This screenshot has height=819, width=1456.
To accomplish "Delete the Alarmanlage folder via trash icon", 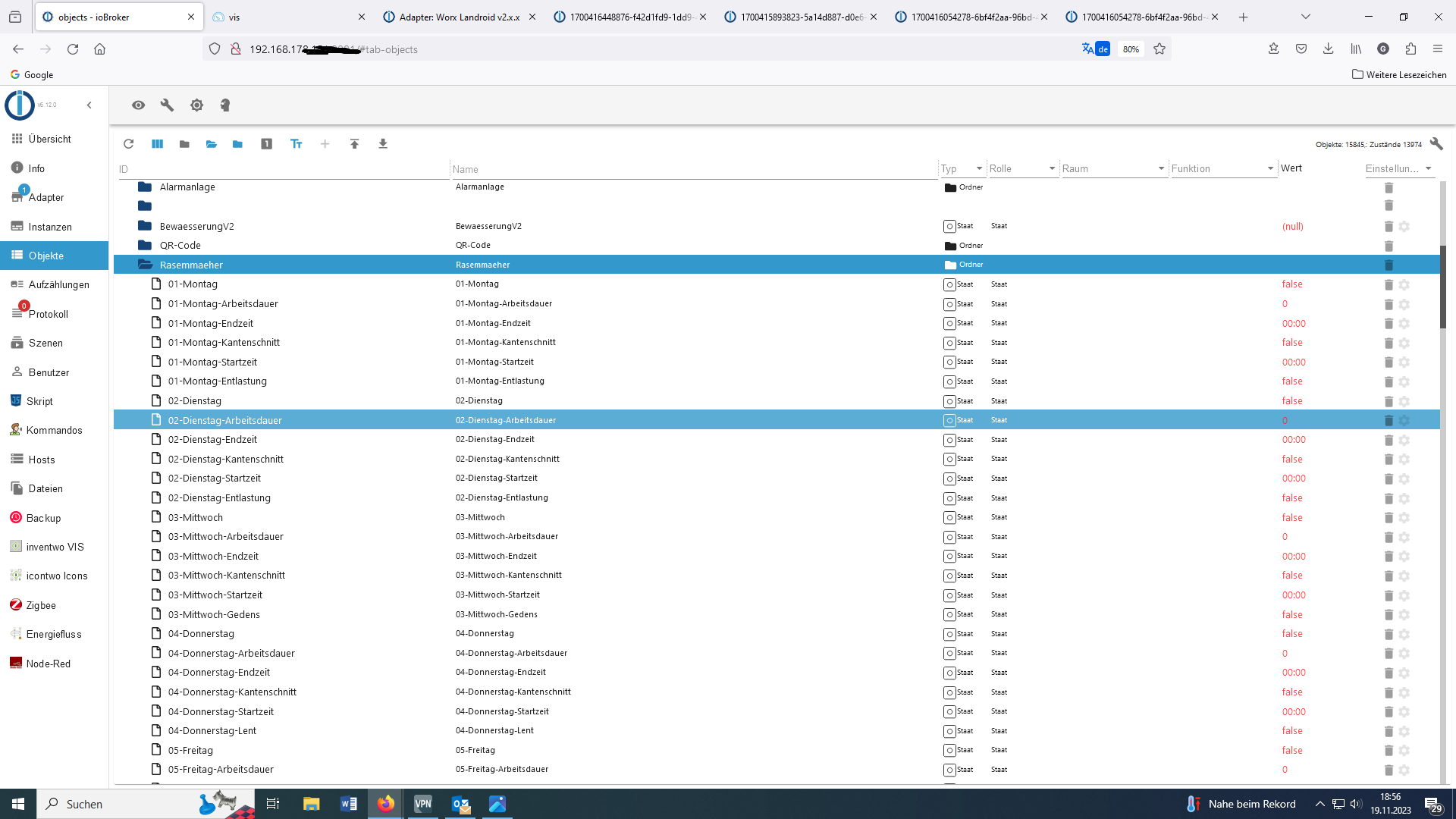I will (x=1389, y=187).
